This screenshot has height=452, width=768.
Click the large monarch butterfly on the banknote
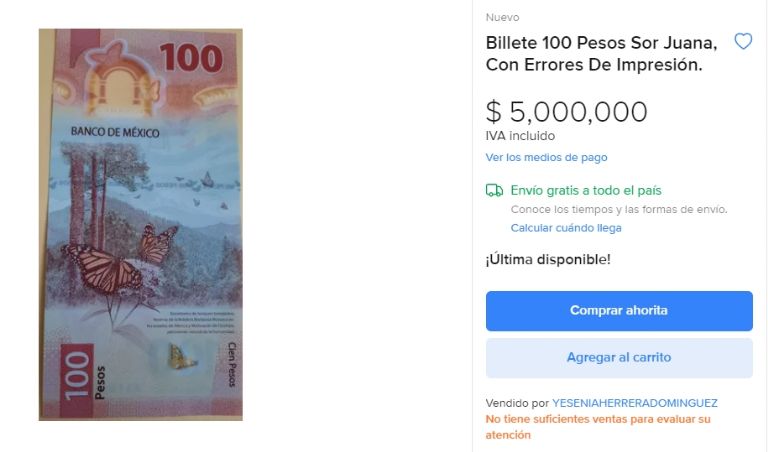[103, 268]
